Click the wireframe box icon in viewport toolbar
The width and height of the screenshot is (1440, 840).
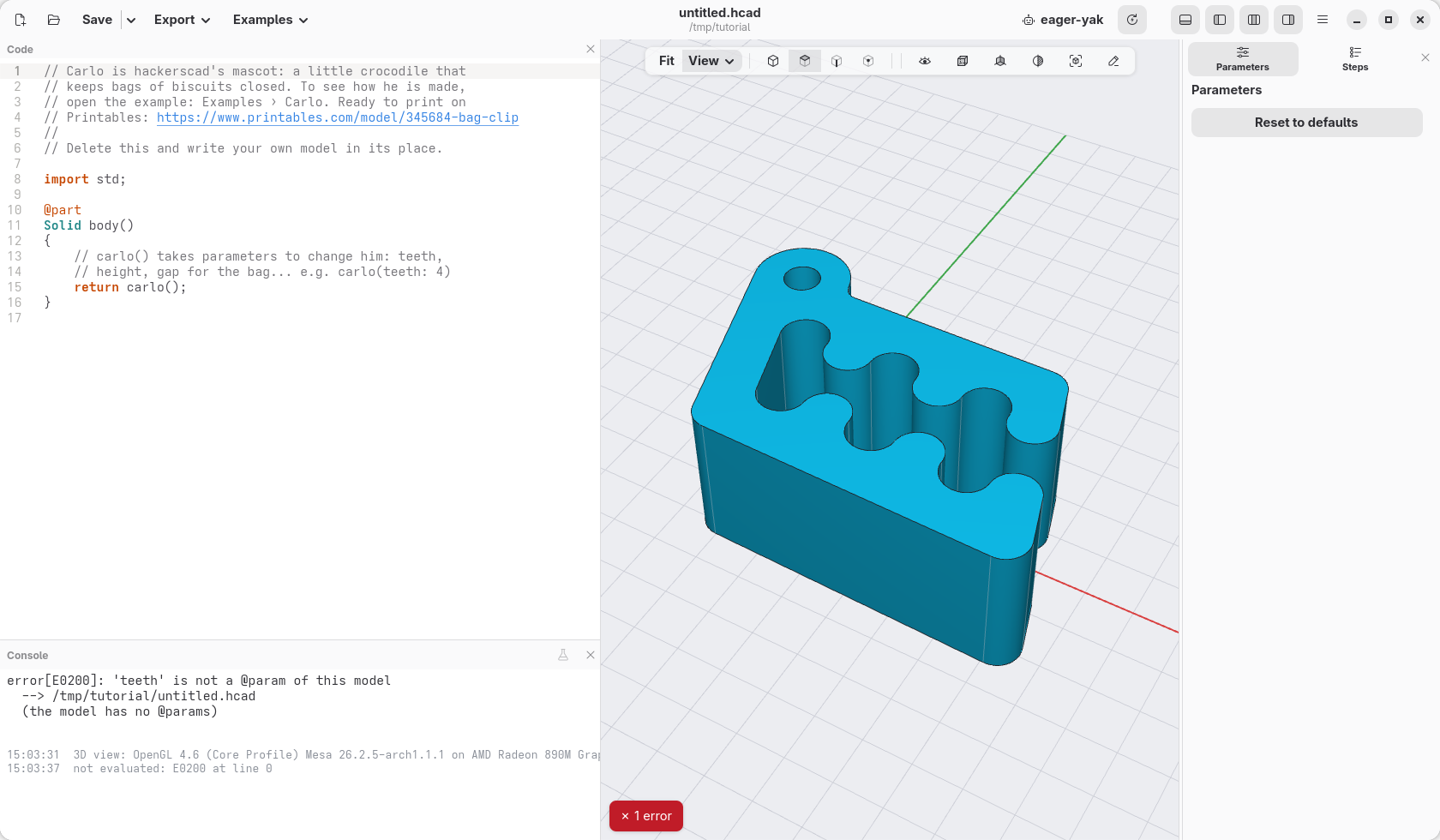click(963, 61)
